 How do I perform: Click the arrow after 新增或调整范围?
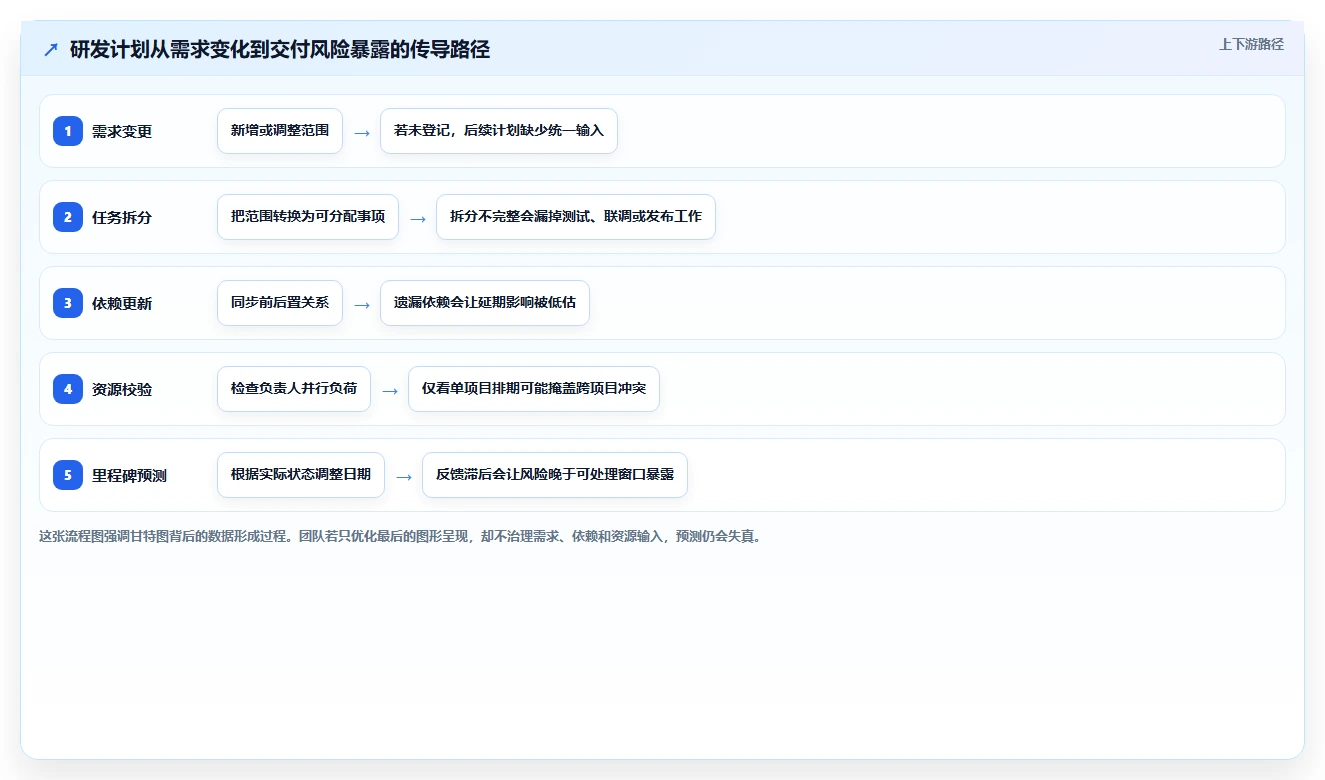pos(362,132)
